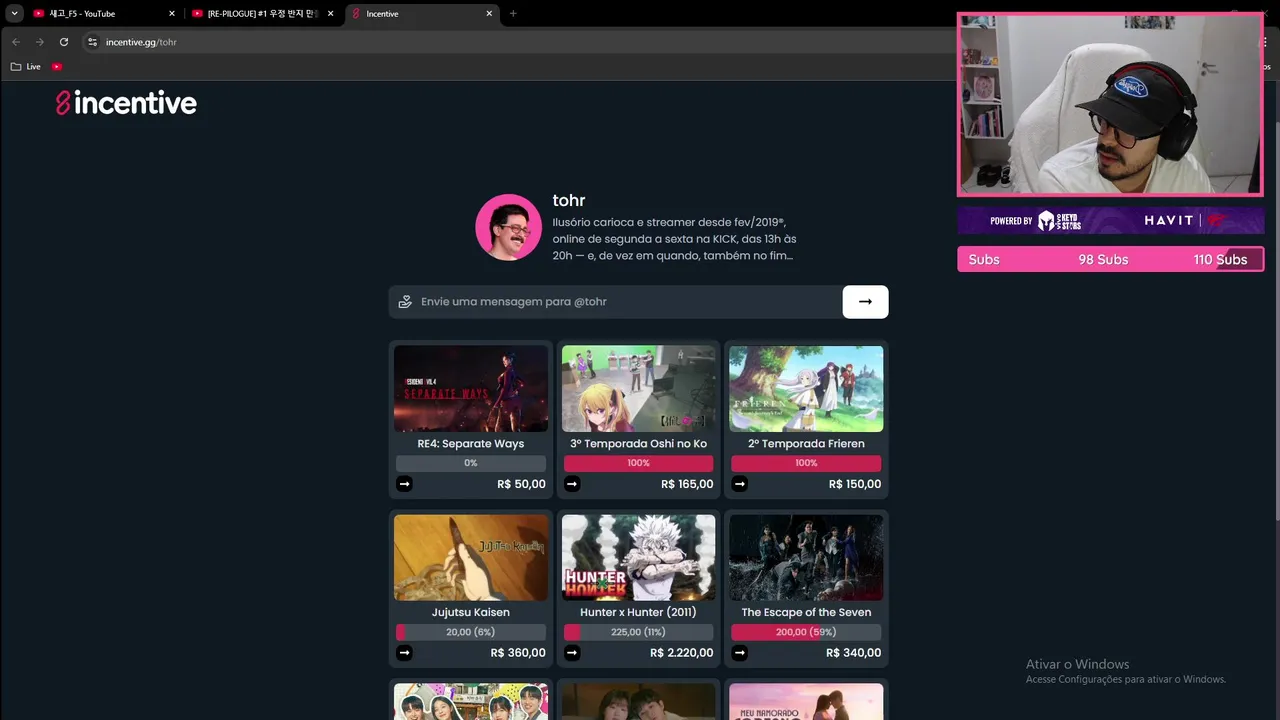This screenshot has width=1280, height=720.
Task: Open 2º Temporada Frieren arrow button
Action: pyautogui.click(x=740, y=484)
